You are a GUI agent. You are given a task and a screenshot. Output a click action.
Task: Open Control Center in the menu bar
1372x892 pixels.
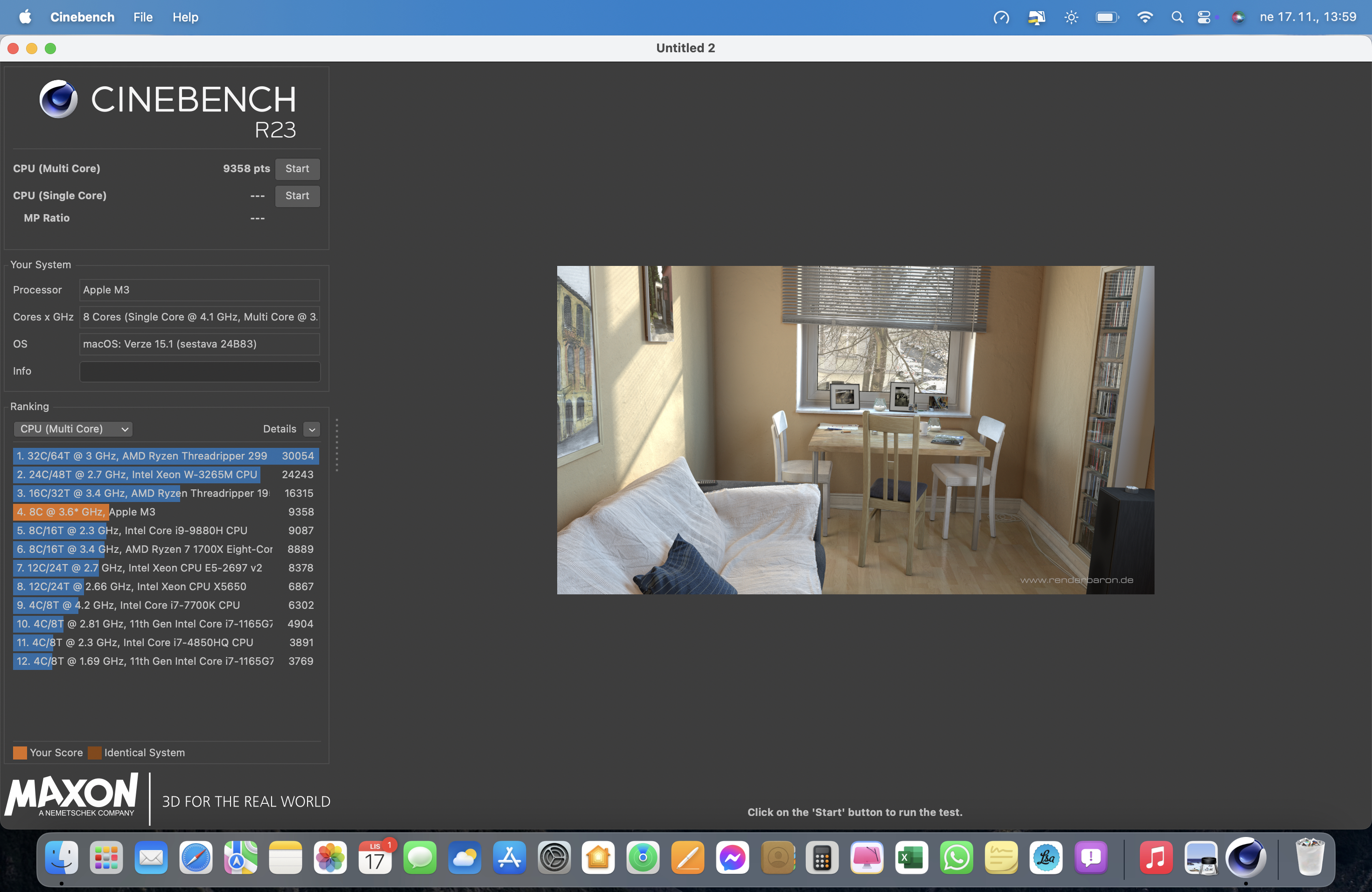[1204, 17]
